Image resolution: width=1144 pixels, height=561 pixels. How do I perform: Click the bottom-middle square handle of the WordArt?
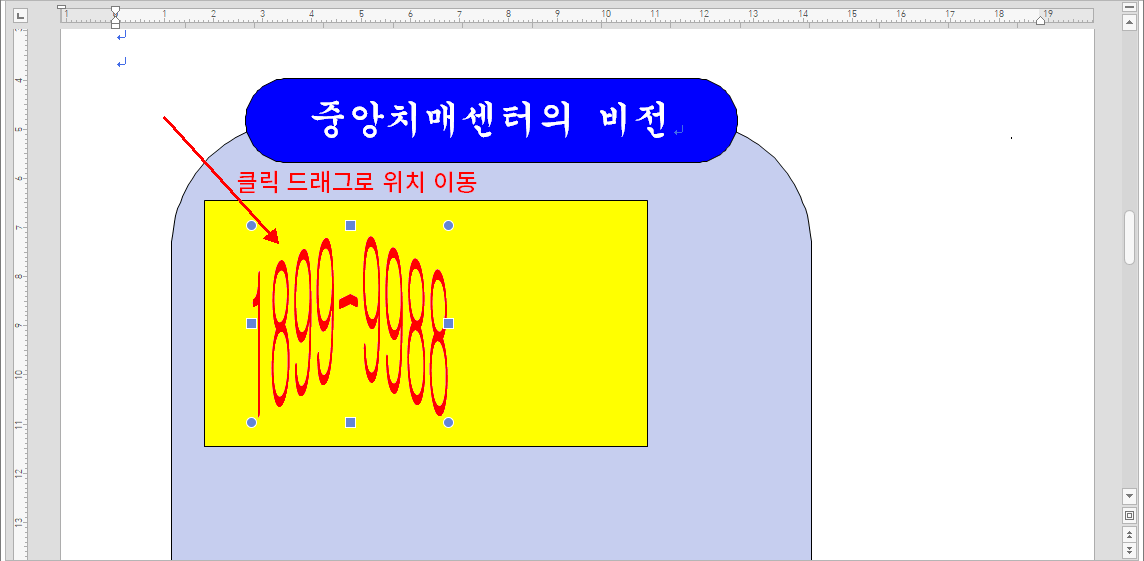350,422
